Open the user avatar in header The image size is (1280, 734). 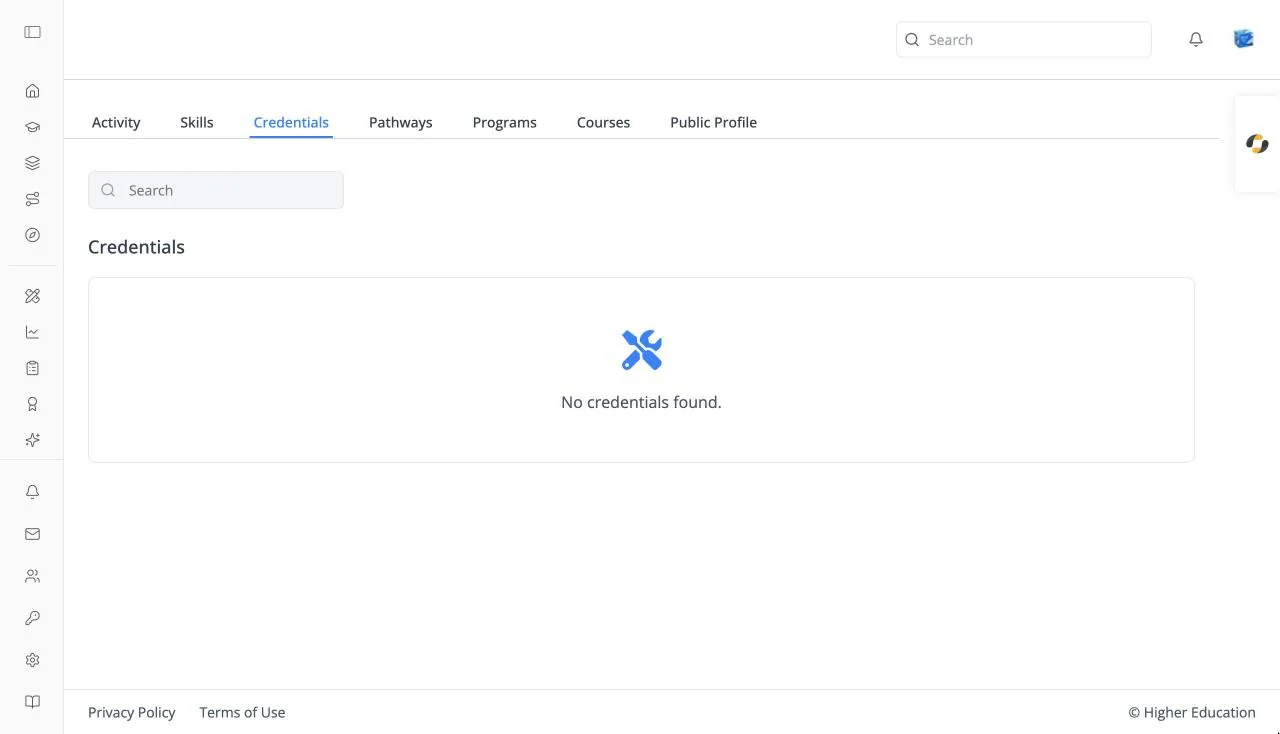(1244, 39)
